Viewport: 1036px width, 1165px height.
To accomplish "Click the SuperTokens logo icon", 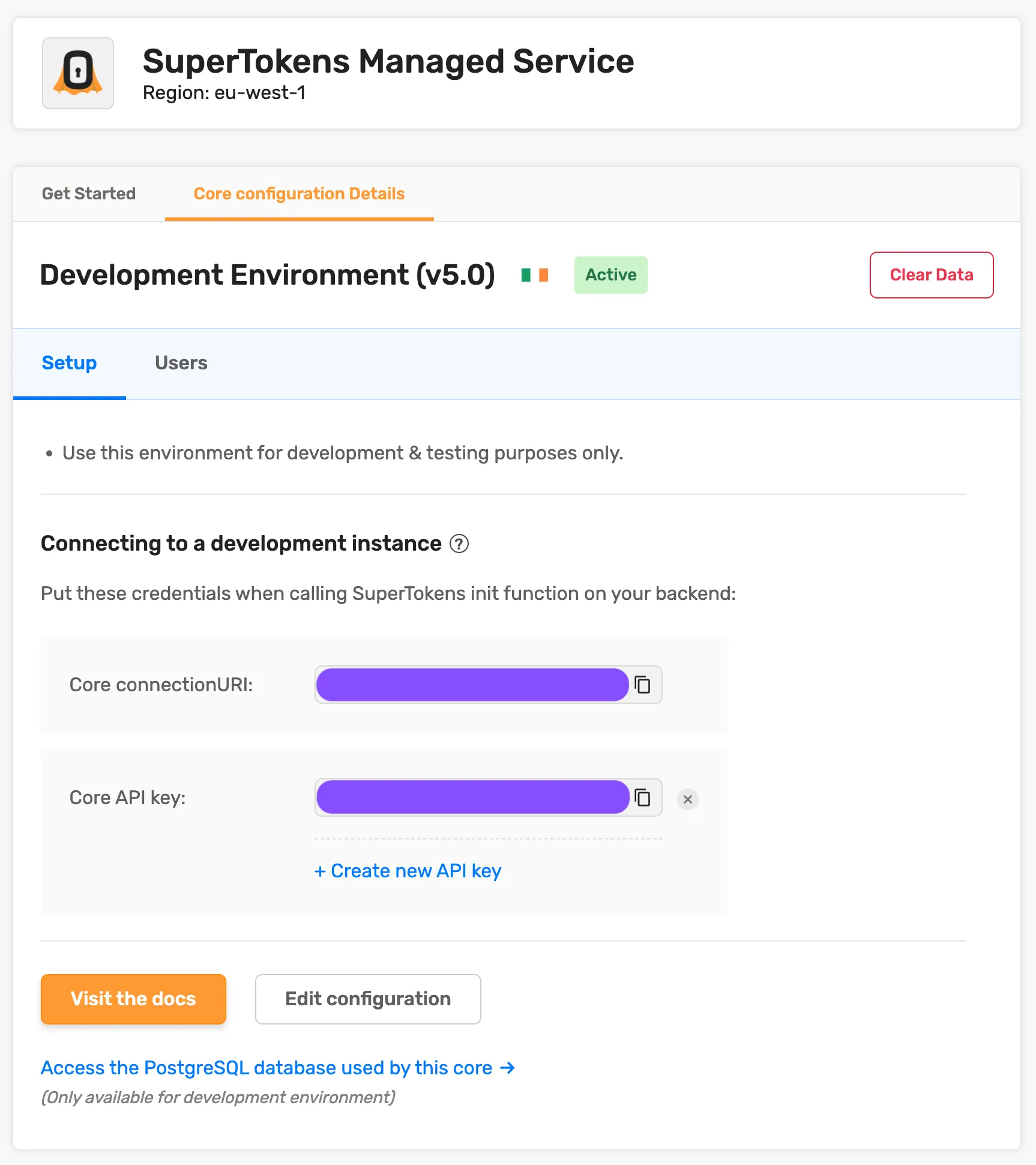I will pos(78,73).
